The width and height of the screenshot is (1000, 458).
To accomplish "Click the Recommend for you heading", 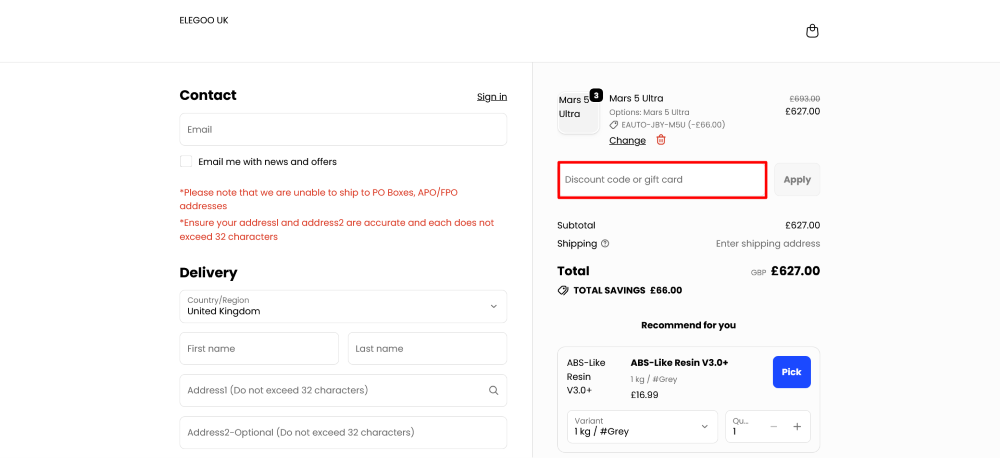I will coord(688,325).
